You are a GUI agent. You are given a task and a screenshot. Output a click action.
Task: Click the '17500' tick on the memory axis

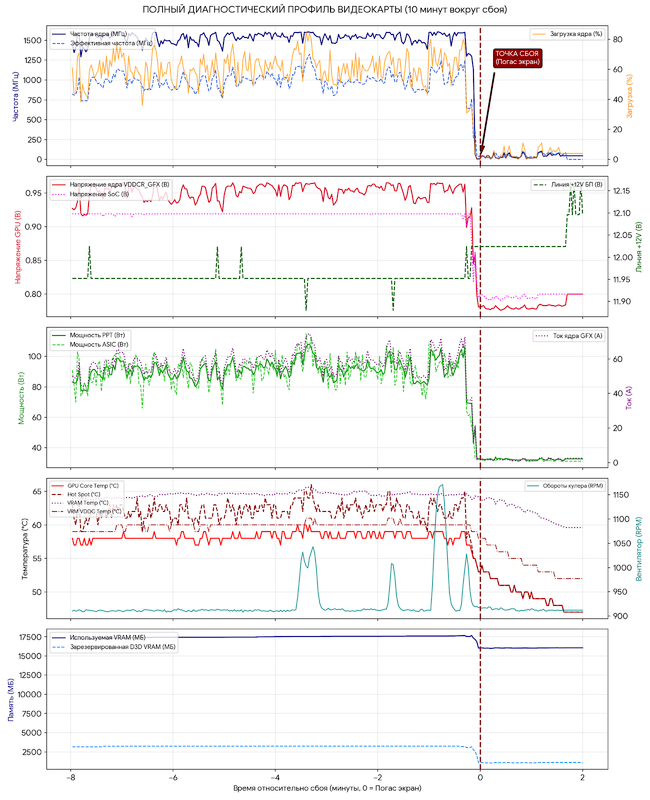31,637
